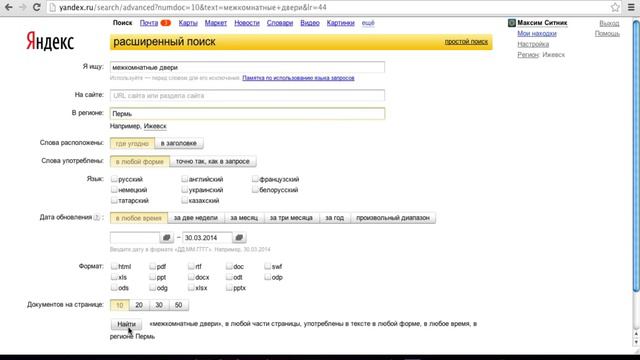Open calendar for start date field
Image resolution: width=640 pixels, height=360 pixels.
(167, 238)
